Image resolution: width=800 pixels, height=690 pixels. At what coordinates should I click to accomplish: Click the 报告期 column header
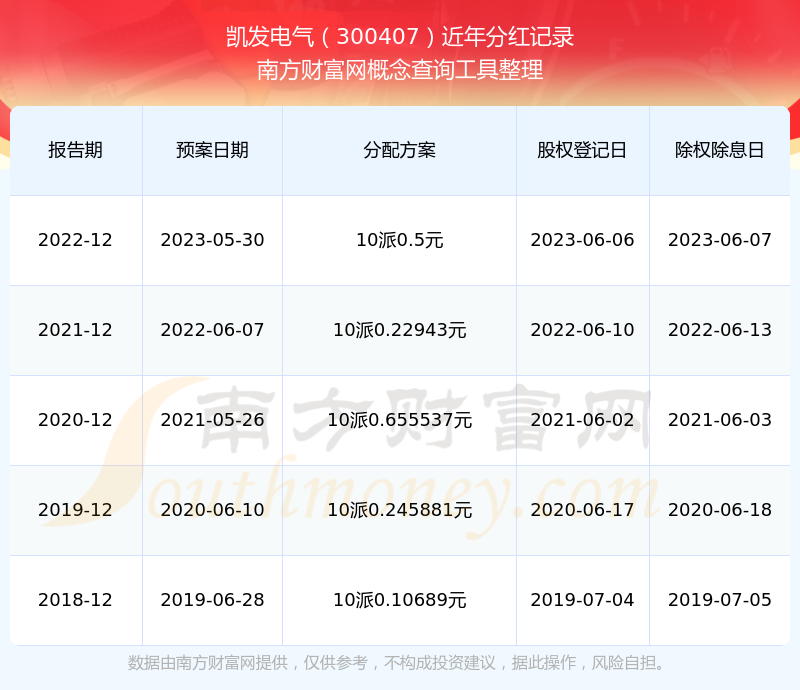76,150
